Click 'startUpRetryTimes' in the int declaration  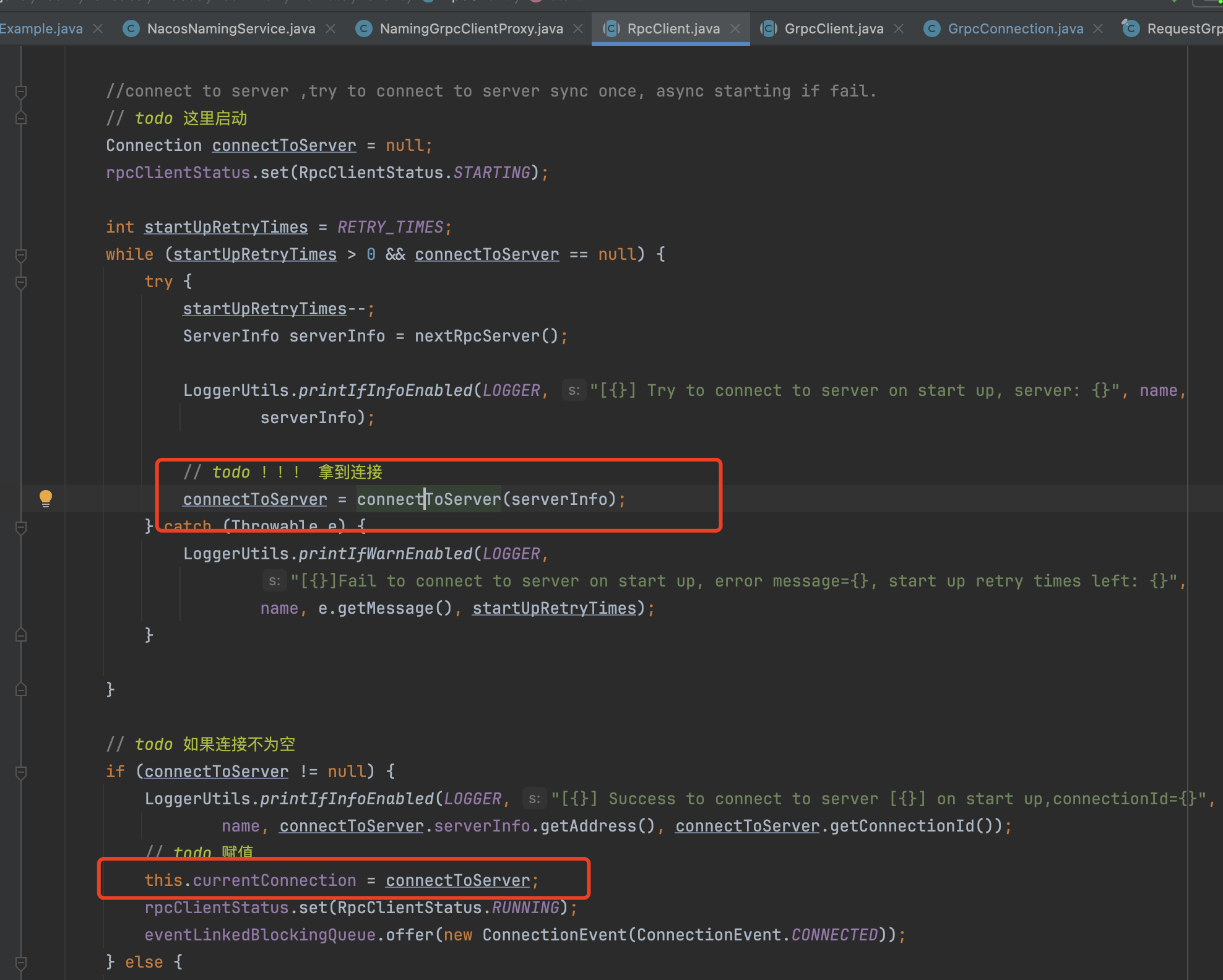pos(226,227)
